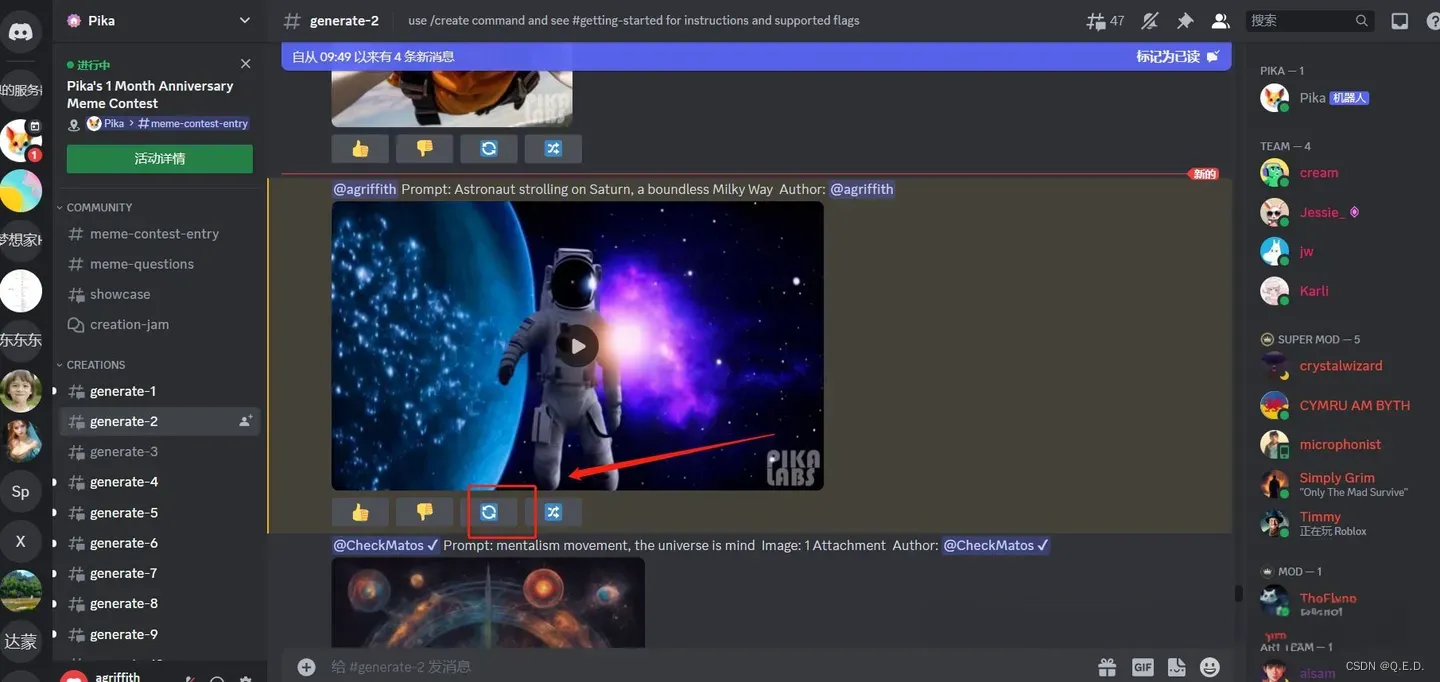The height and width of the screenshot is (682, 1440).
Task: Click regenerate icon under astronaut video
Action: pos(489,512)
